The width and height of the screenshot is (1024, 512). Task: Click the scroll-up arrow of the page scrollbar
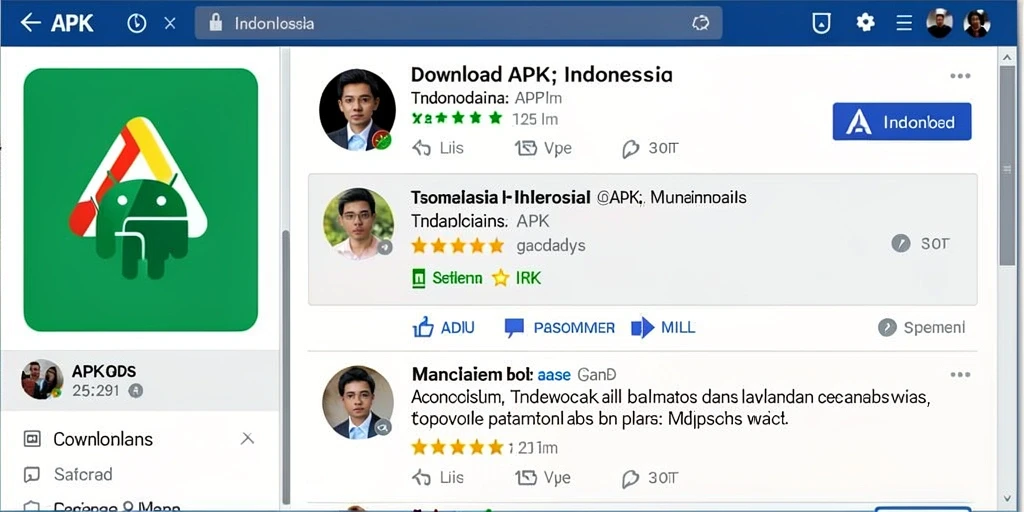1007,57
